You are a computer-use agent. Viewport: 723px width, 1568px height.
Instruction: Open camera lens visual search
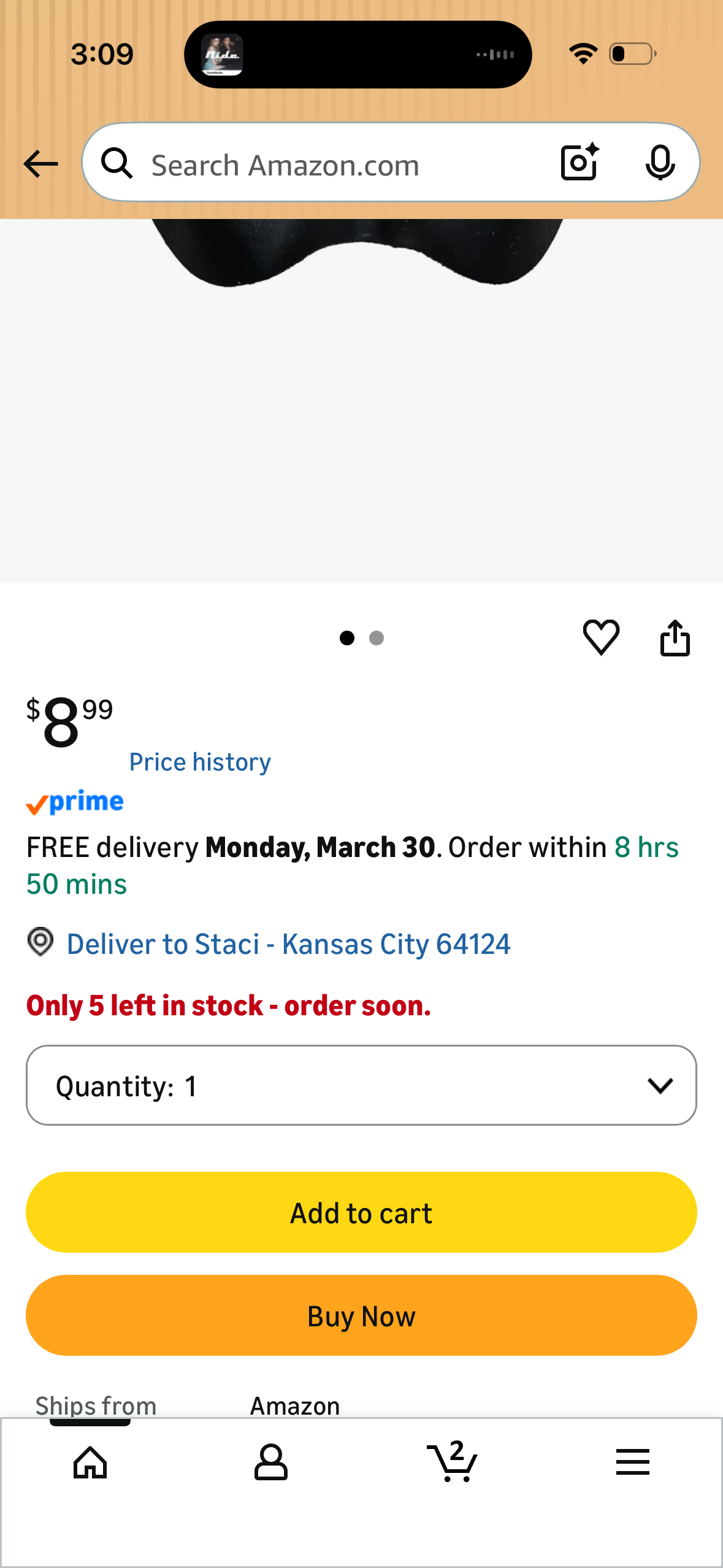pos(580,163)
